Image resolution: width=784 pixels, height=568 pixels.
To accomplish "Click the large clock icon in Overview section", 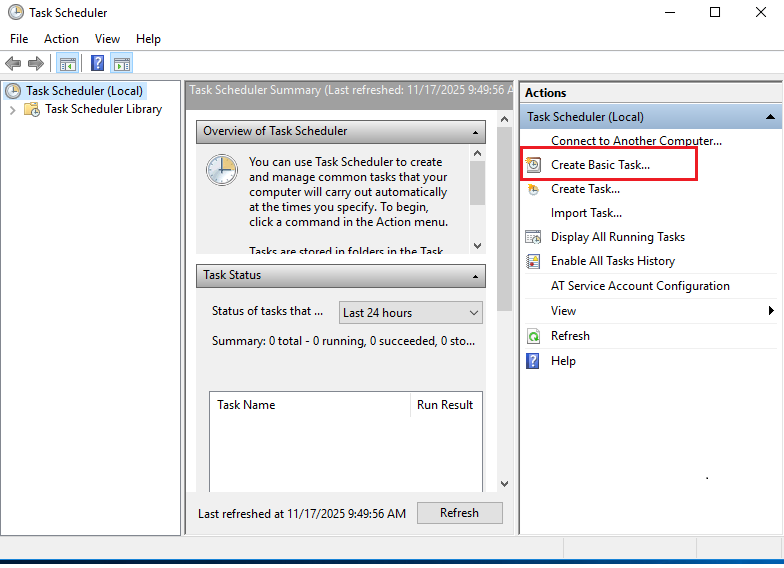I will click(x=222, y=170).
